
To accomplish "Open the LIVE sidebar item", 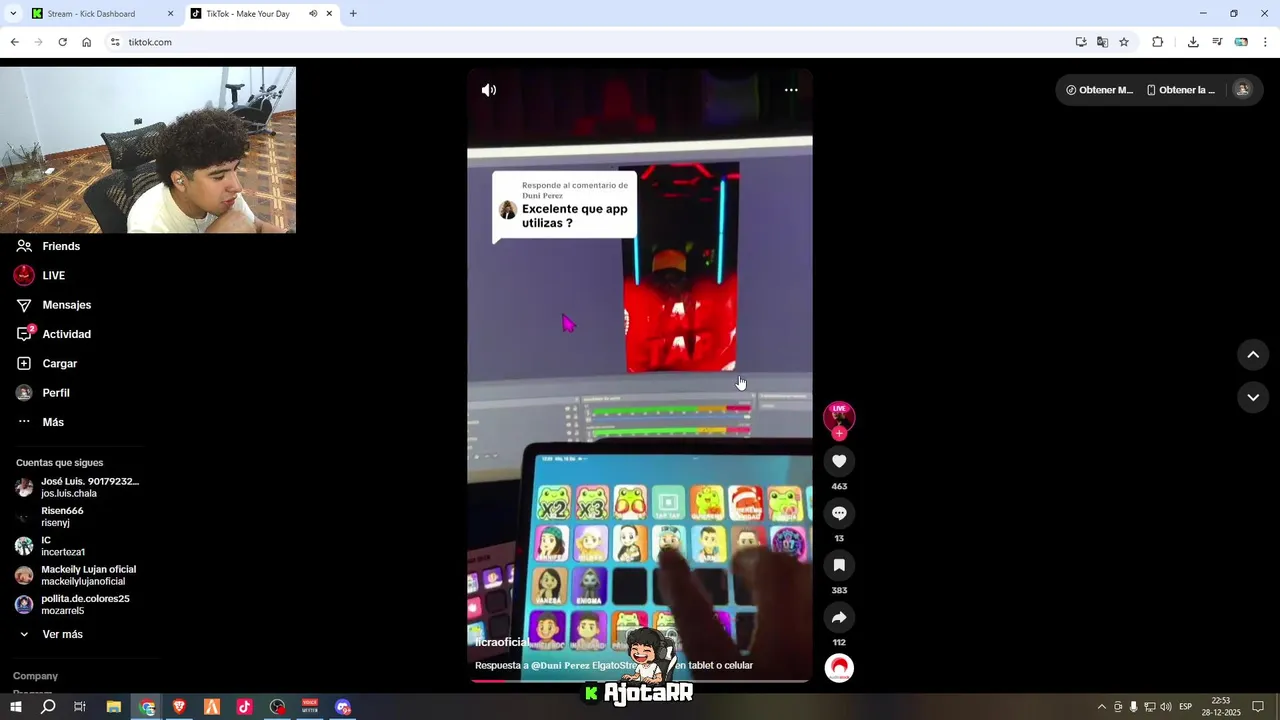I will pyautogui.click(x=40, y=275).
